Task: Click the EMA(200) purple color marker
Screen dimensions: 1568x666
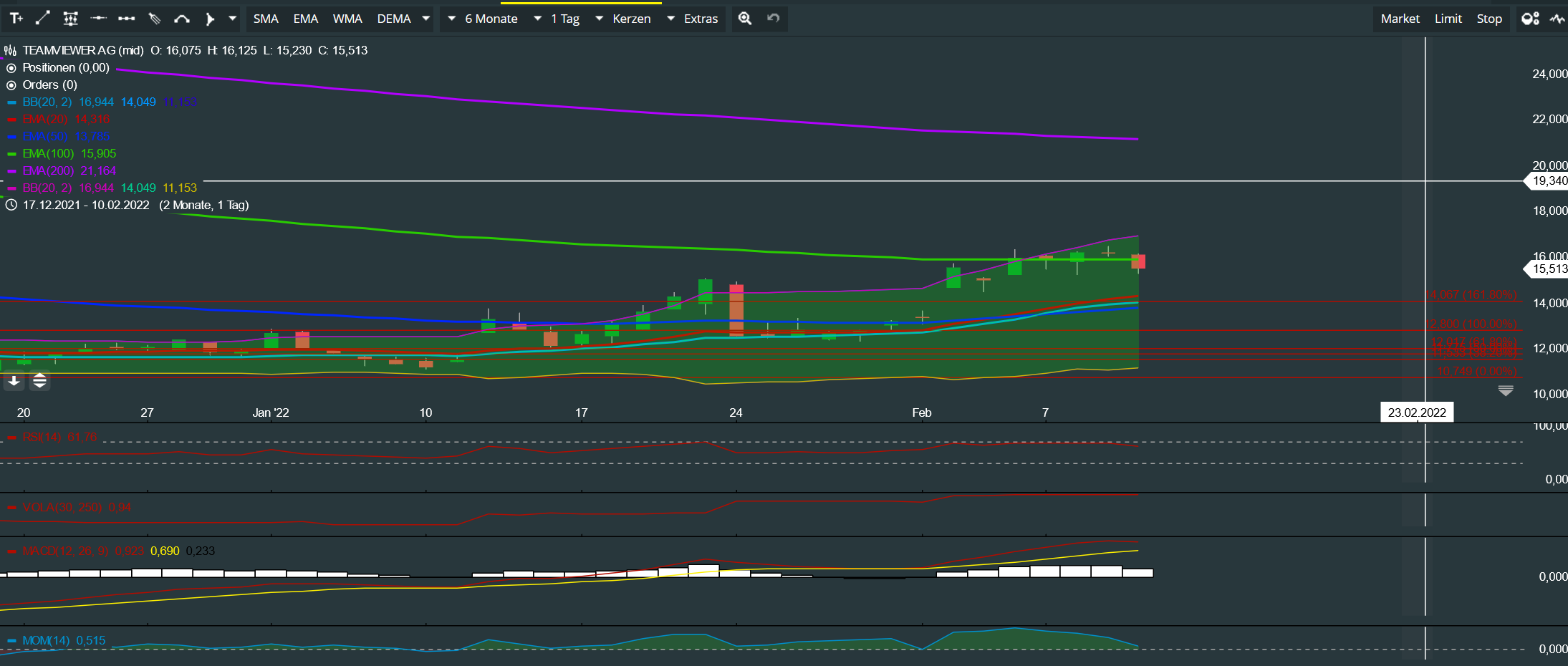Action: [11, 171]
